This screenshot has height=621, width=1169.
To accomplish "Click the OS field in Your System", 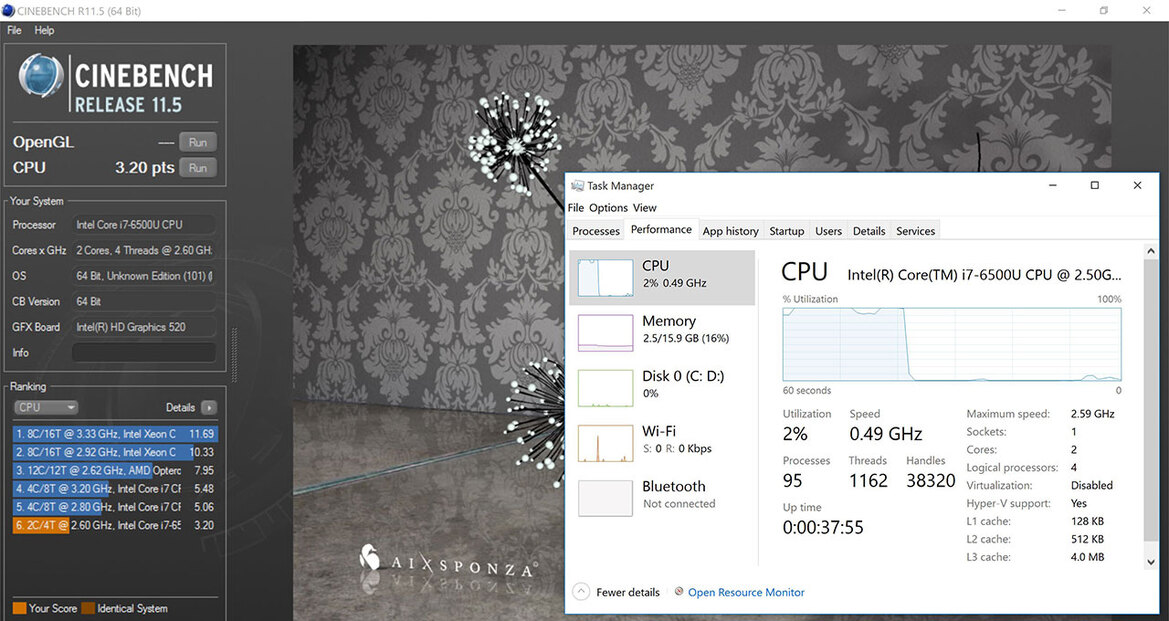I will point(144,276).
